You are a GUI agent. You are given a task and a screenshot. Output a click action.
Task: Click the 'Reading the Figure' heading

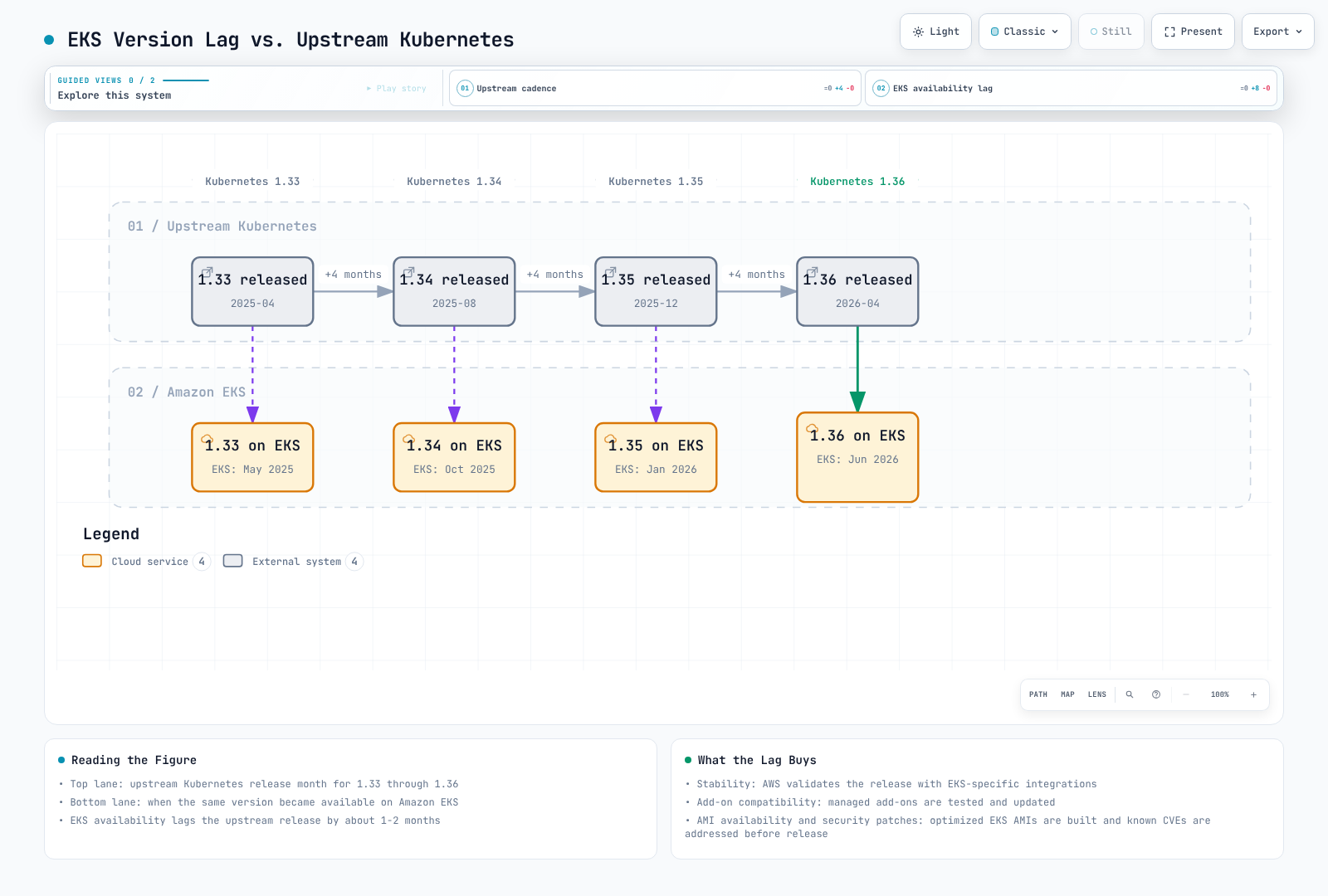pos(134,760)
